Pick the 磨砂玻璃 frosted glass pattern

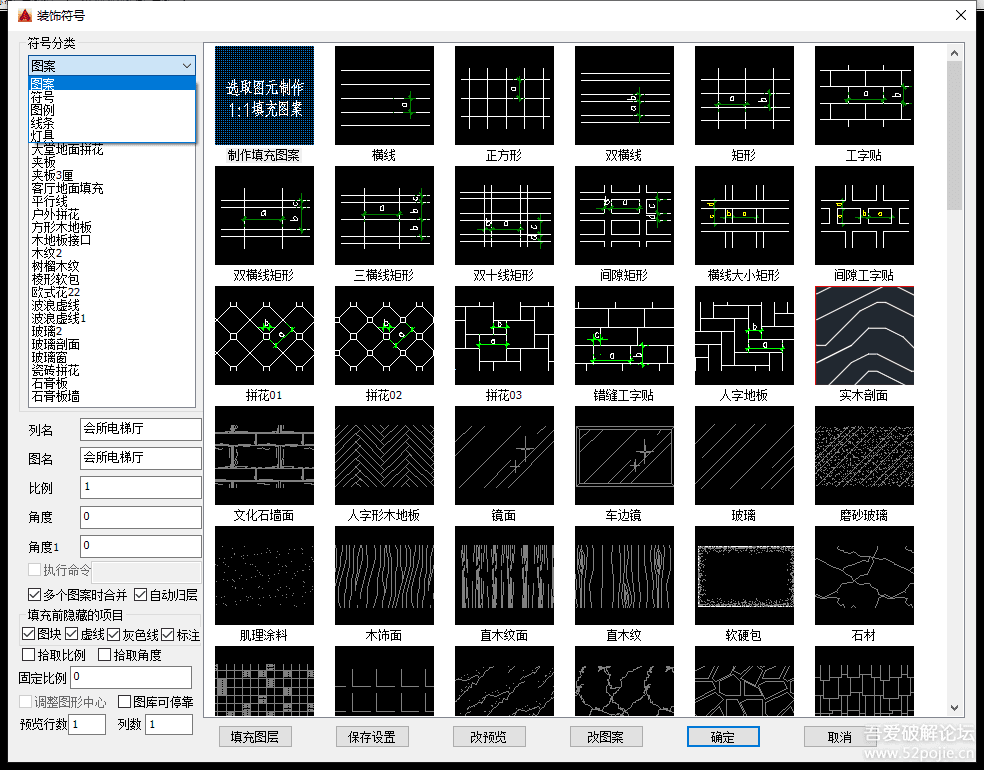click(864, 455)
